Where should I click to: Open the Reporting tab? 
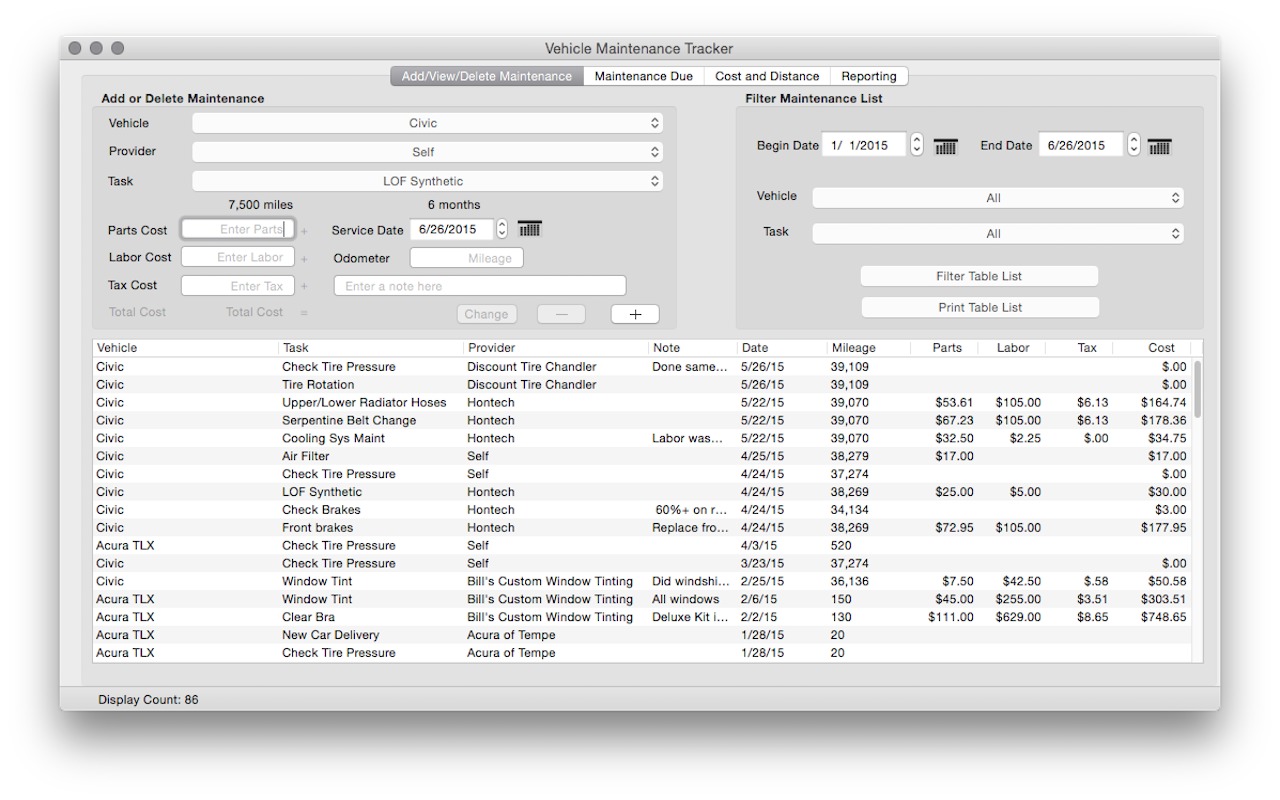point(868,76)
